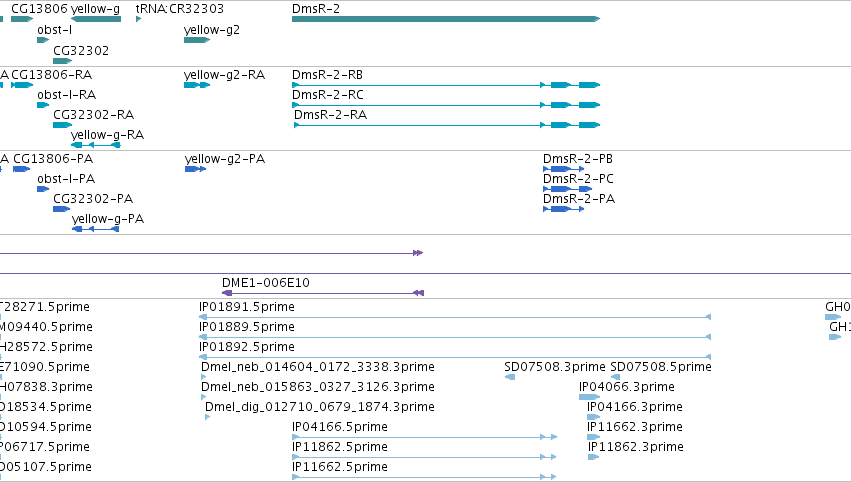Click the yellow-g-RA transcript glyph
This screenshot has height=482, width=851.
click(96, 145)
